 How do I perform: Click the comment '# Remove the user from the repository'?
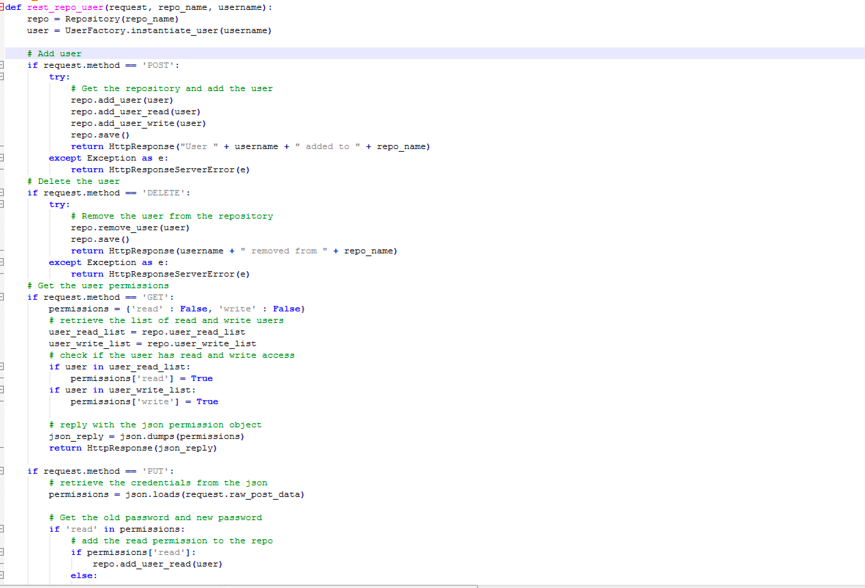click(x=172, y=216)
